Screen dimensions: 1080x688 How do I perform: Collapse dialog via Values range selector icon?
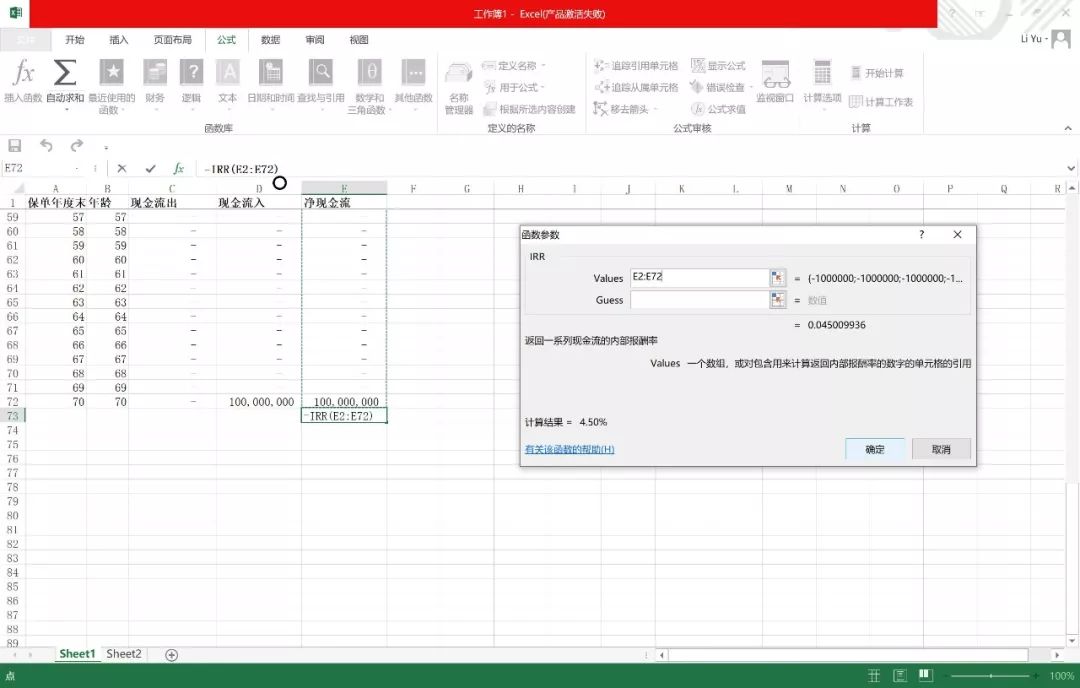tap(778, 278)
